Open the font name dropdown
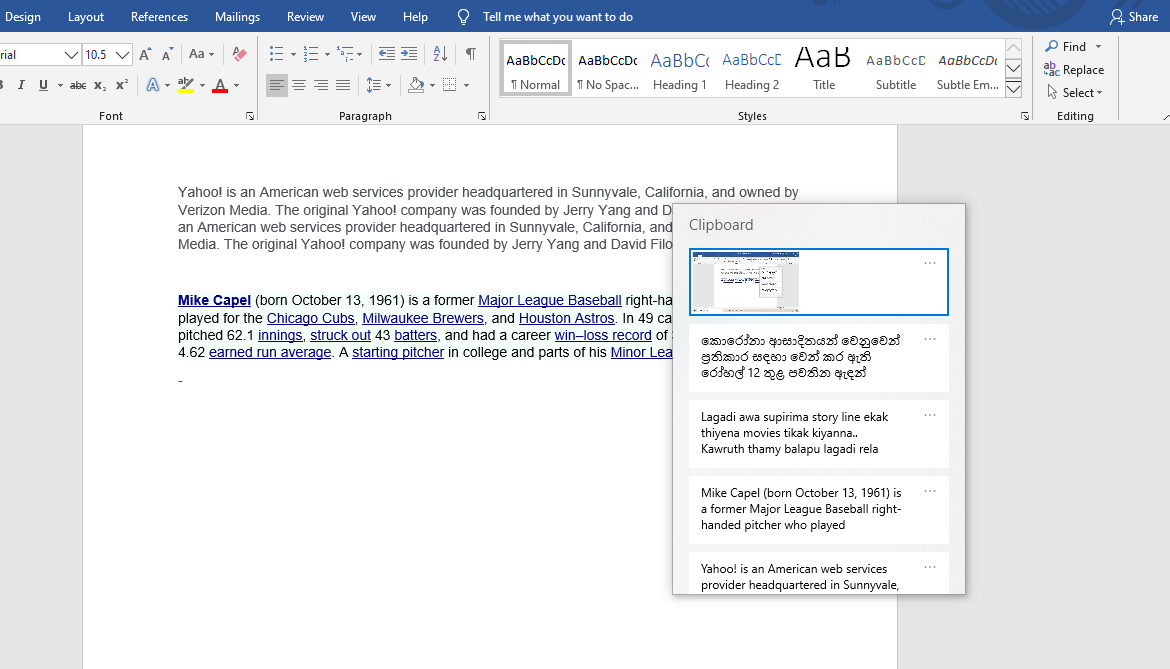Image resolution: width=1170 pixels, height=669 pixels. (71, 54)
